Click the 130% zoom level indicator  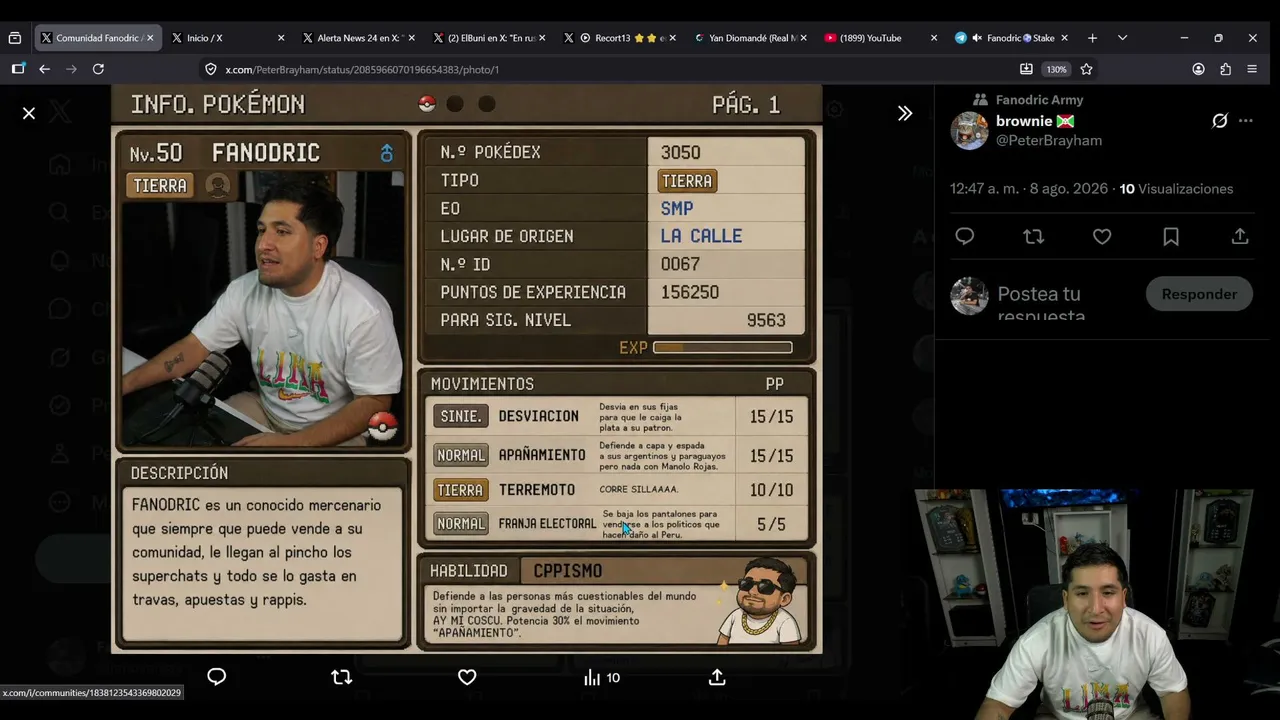[x=1056, y=69]
